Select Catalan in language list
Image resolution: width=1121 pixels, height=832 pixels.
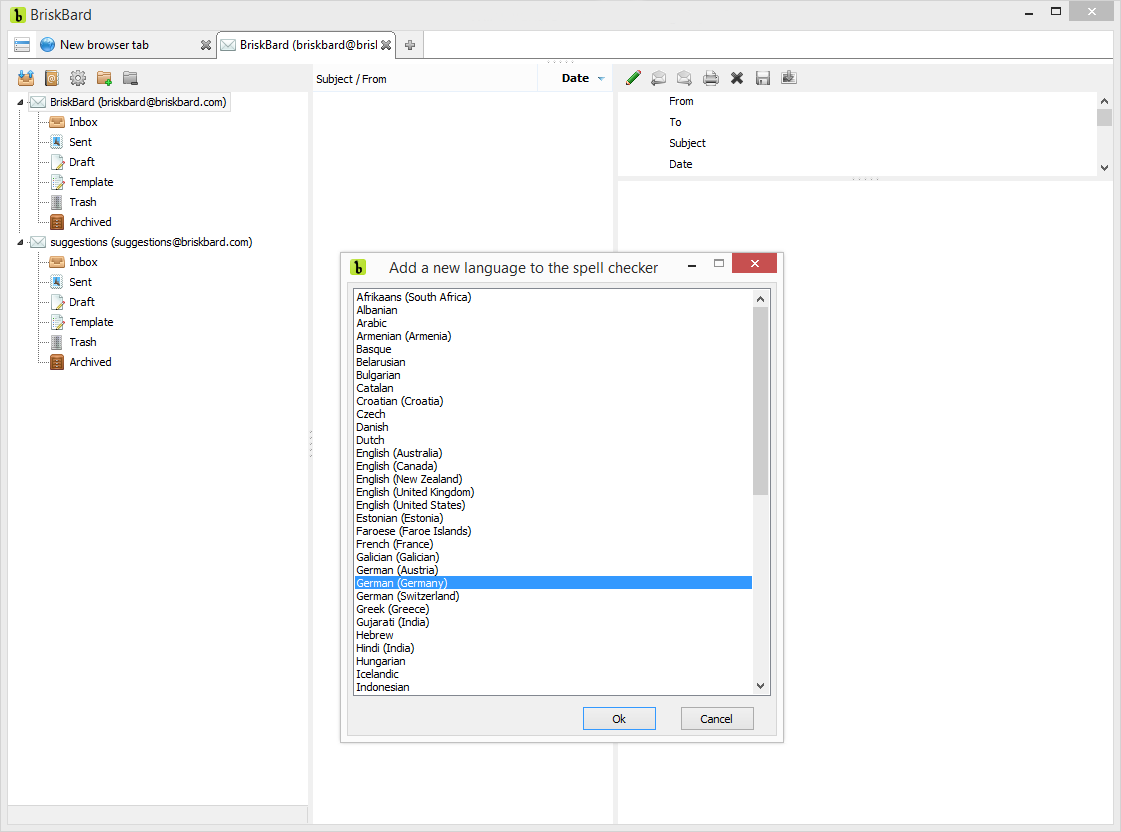(553, 388)
